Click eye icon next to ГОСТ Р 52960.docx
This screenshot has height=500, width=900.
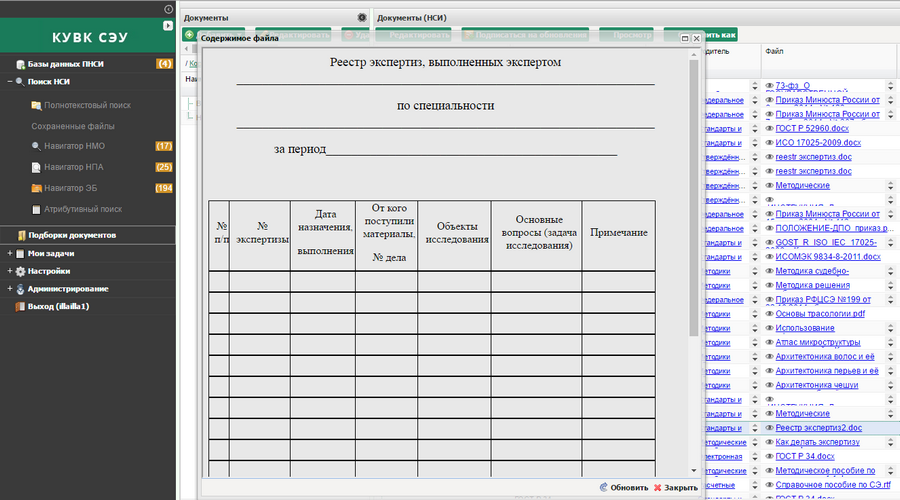769,129
